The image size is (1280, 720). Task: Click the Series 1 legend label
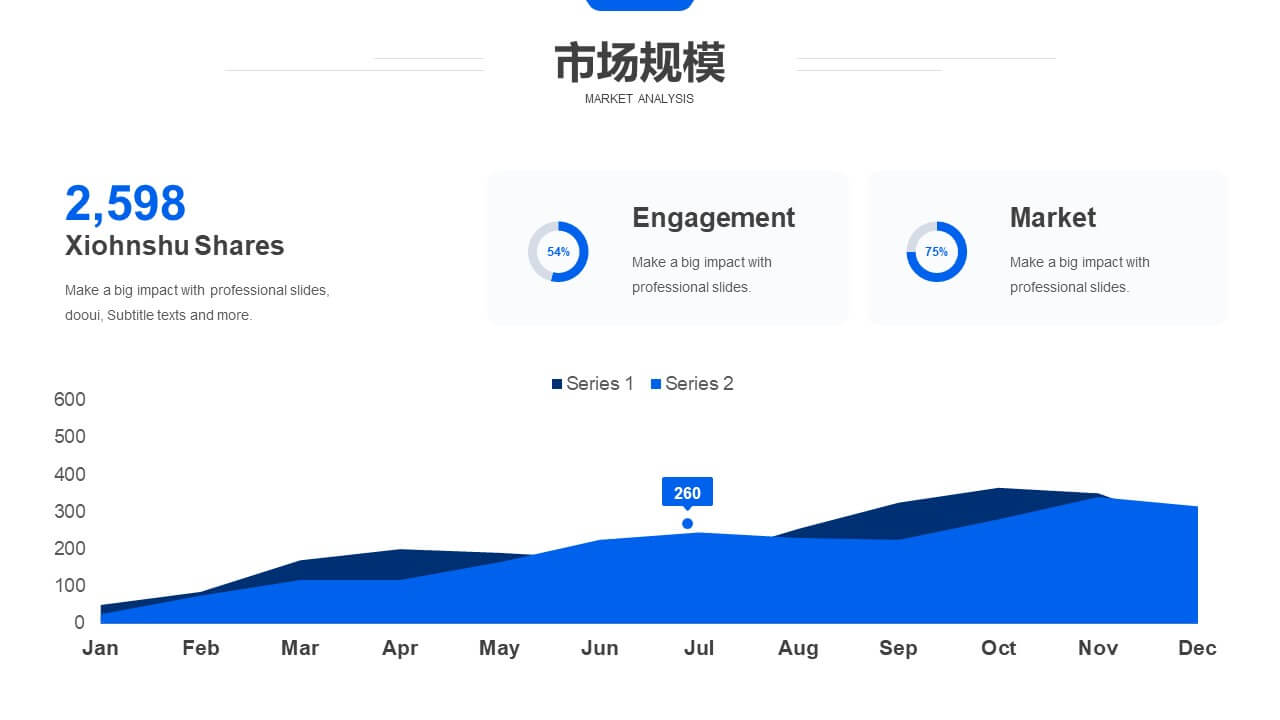(600, 384)
